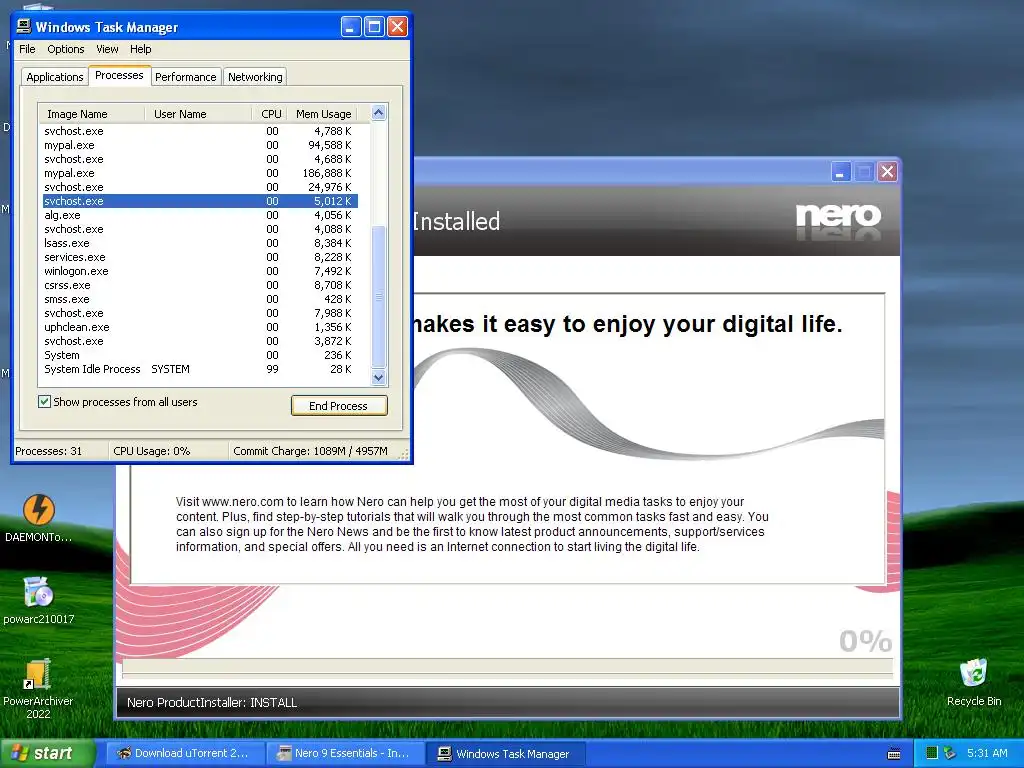Click Commit Charge status bar entry
This screenshot has width=1024, height=768.
coord(311,451)
